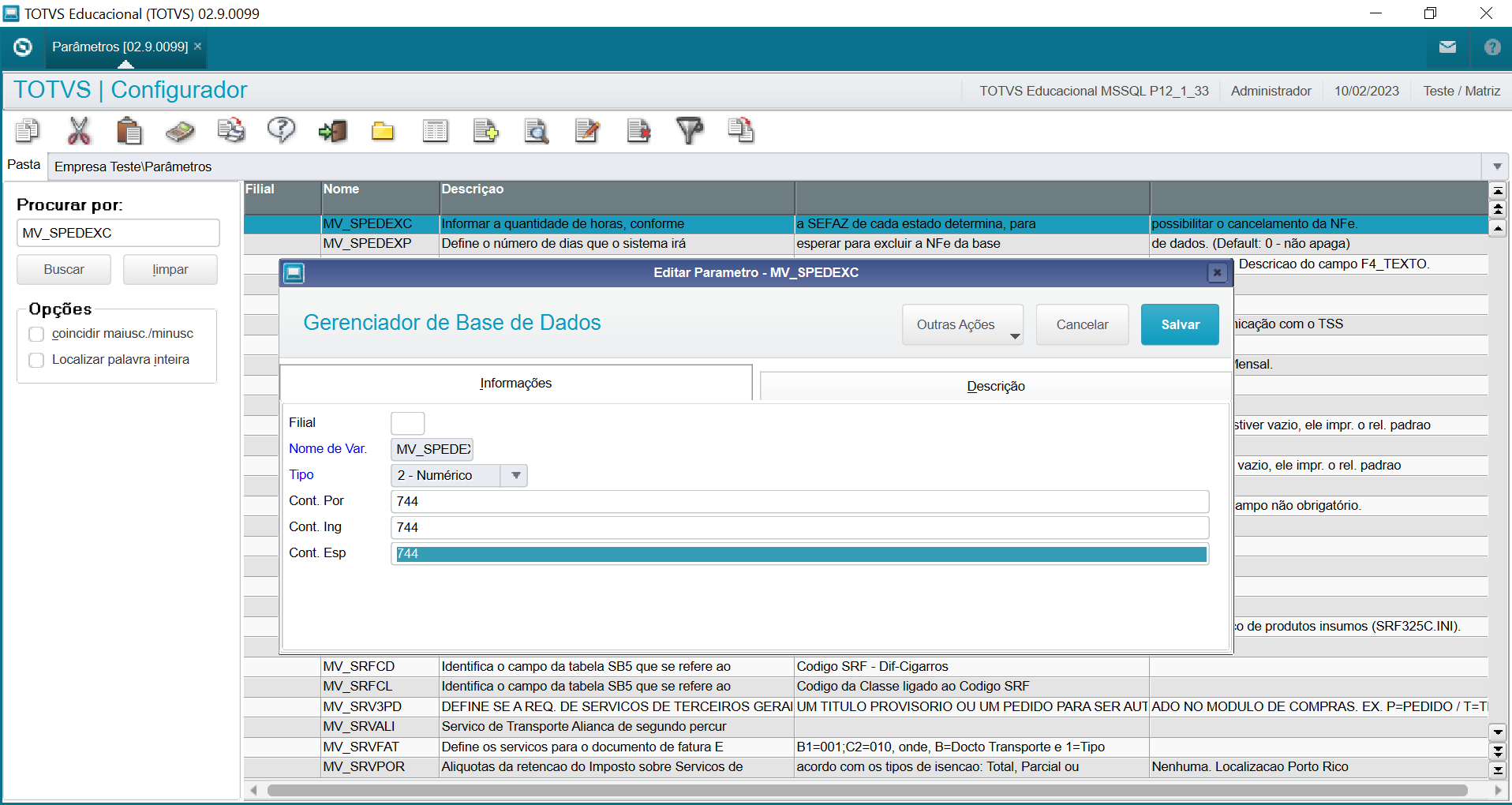The image size is (1512, 805).
Task: Click the Cont. Ing value field
Action: 800,527
